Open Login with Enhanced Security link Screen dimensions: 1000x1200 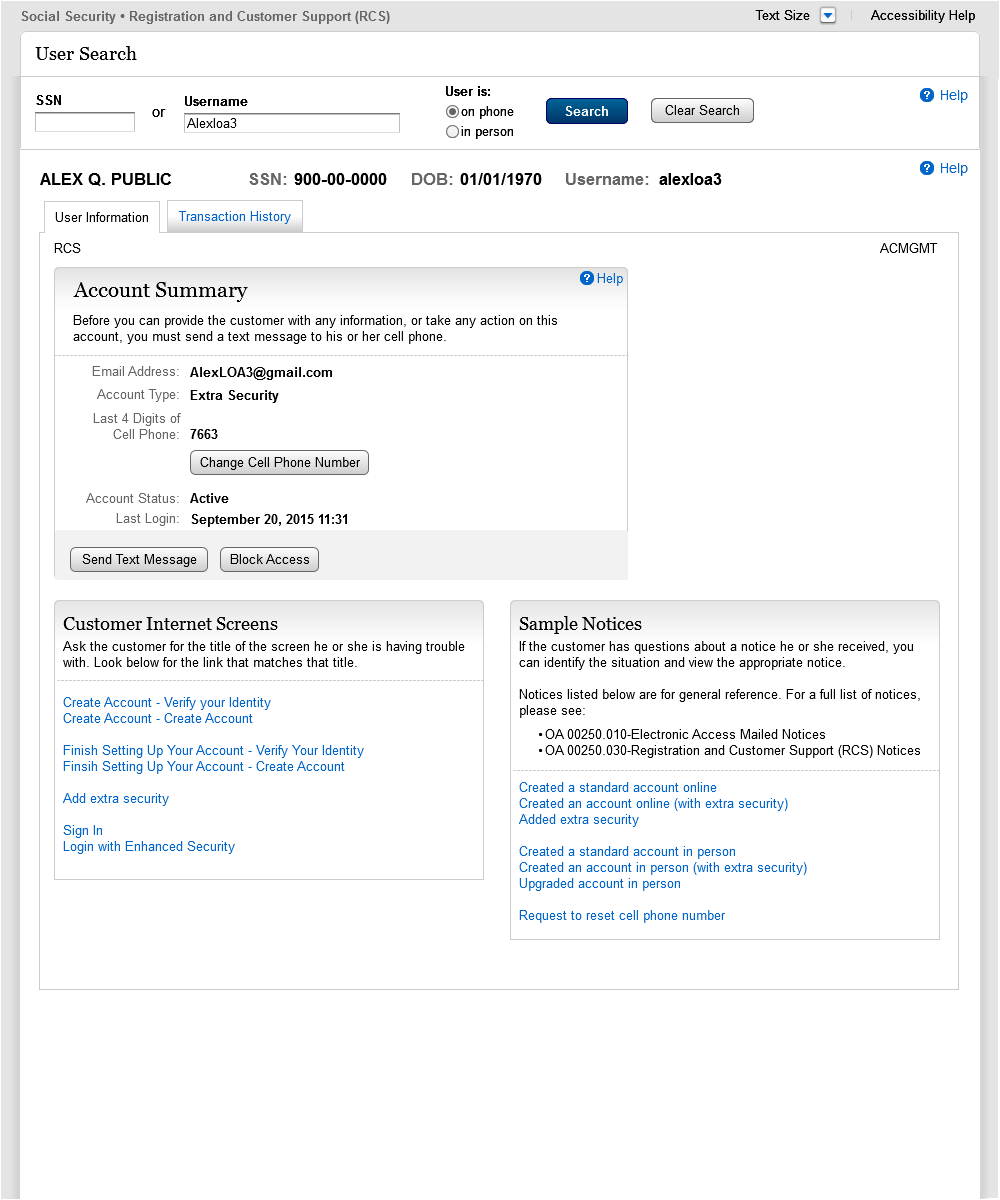point(149,847)
